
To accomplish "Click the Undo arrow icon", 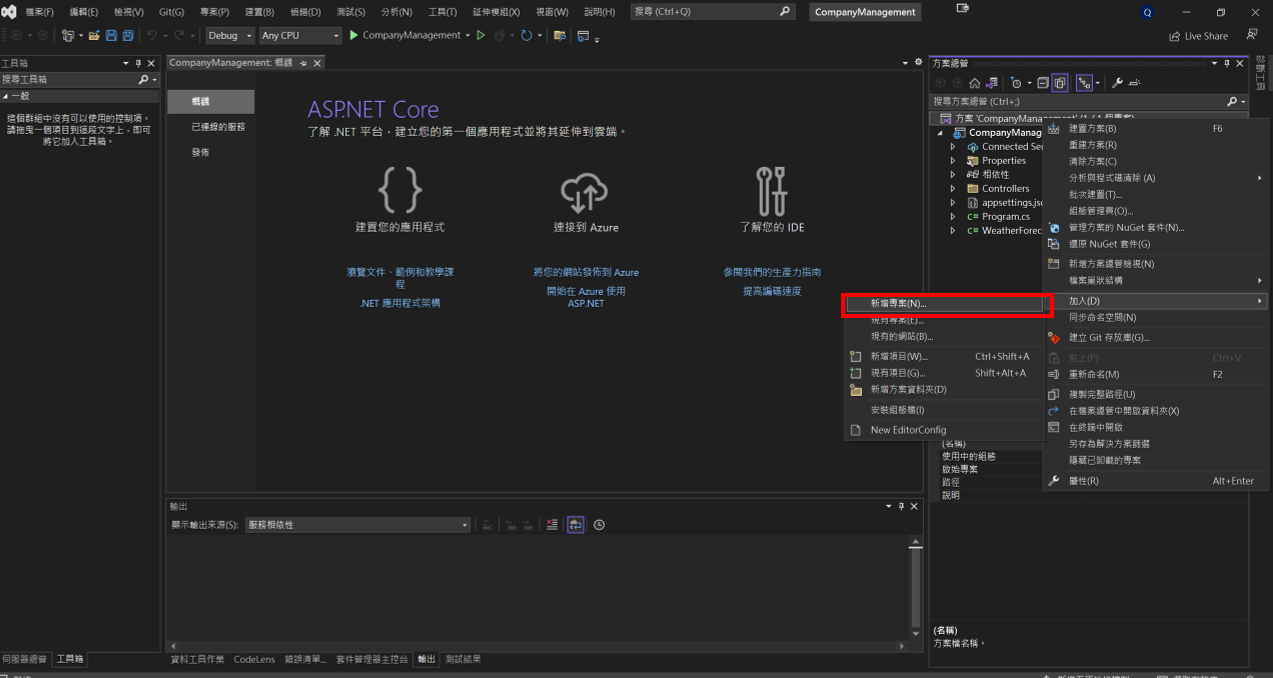I will coord(152,35).
